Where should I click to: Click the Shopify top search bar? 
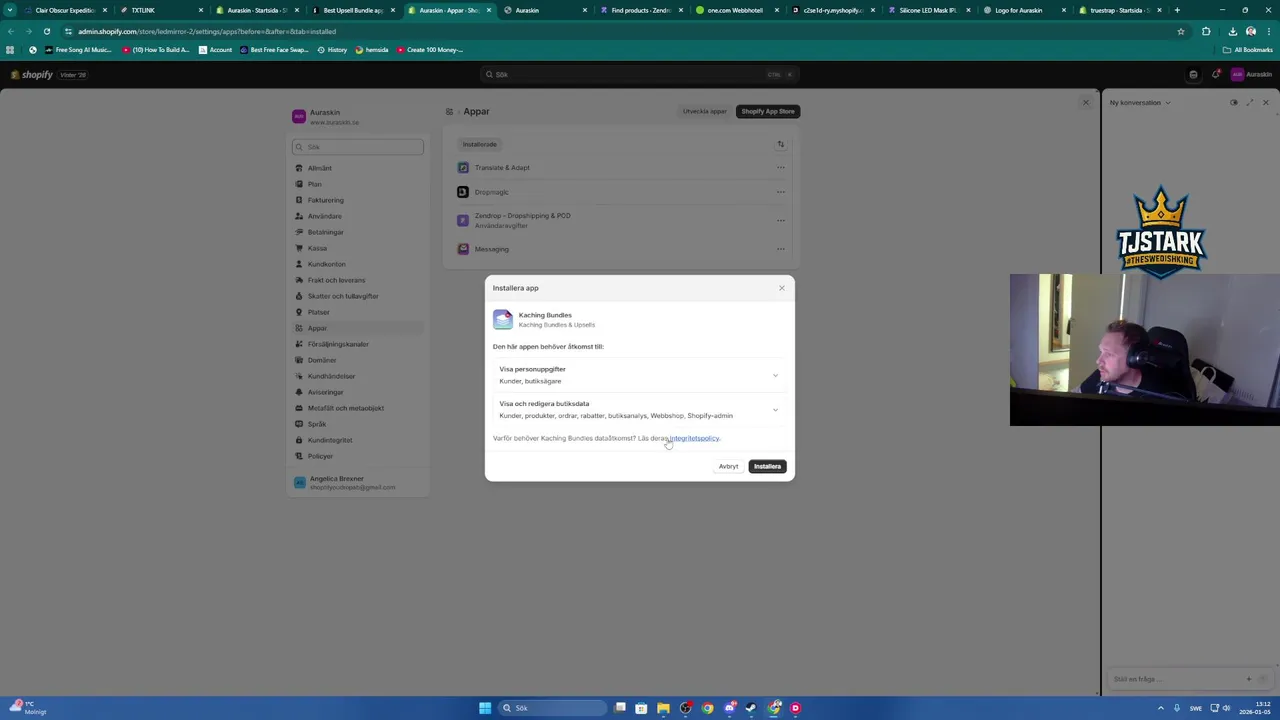click(x=639, y=74)
